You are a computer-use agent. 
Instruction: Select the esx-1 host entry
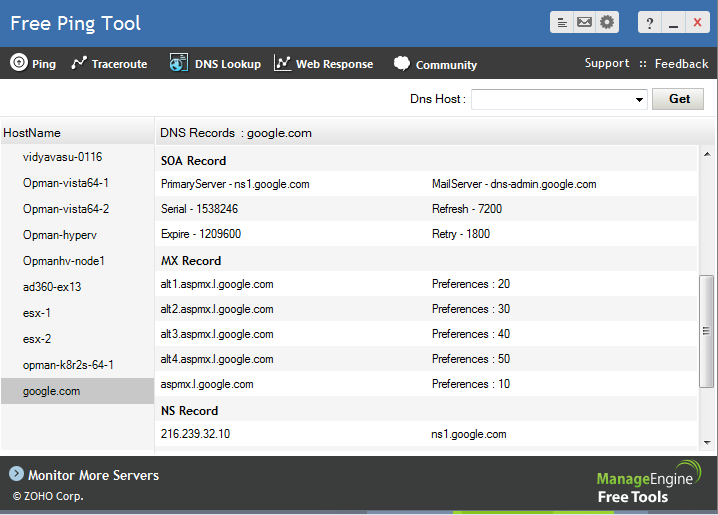click(37, 313)
